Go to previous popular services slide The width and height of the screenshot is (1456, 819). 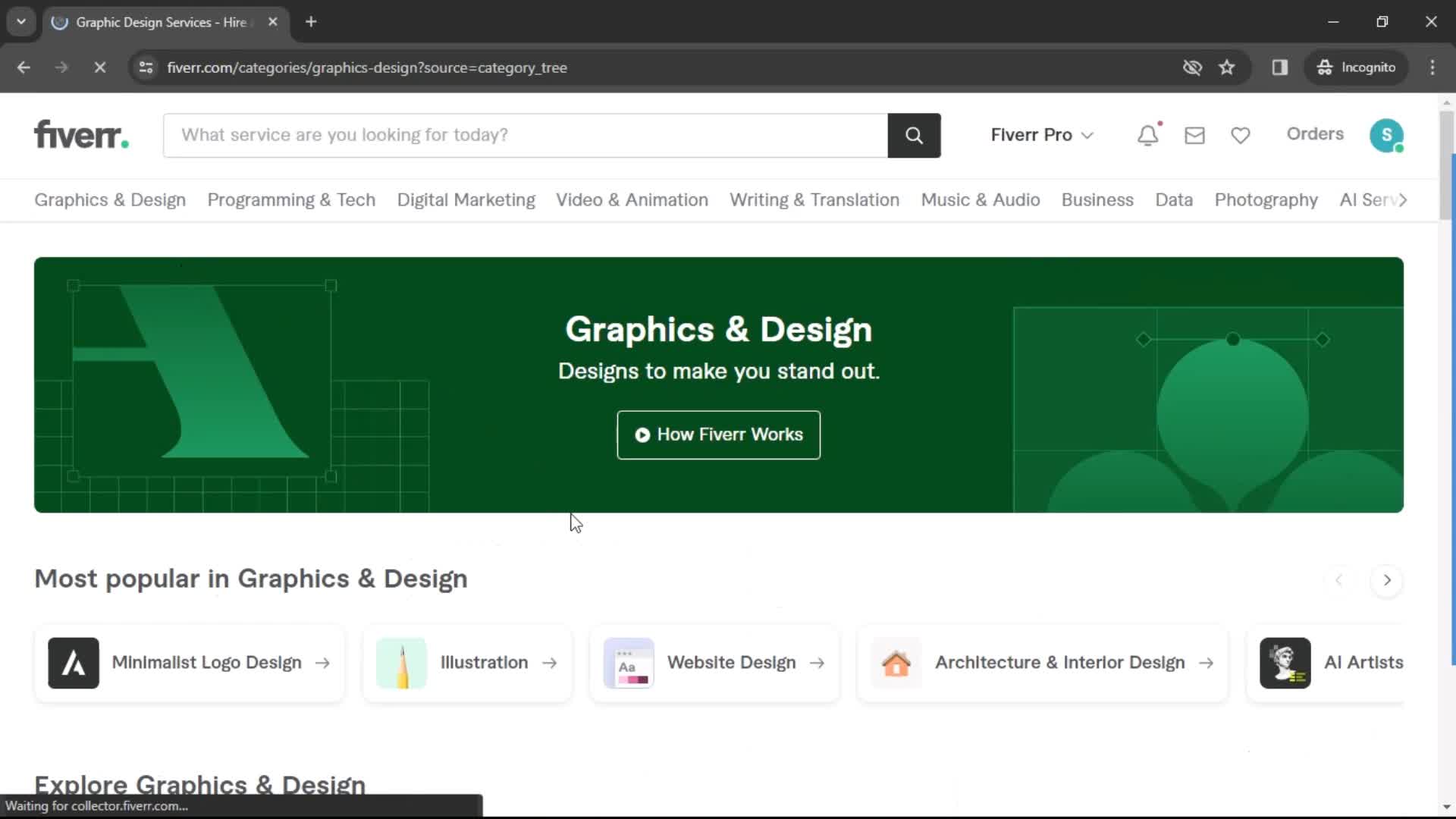click(1338, 580)
